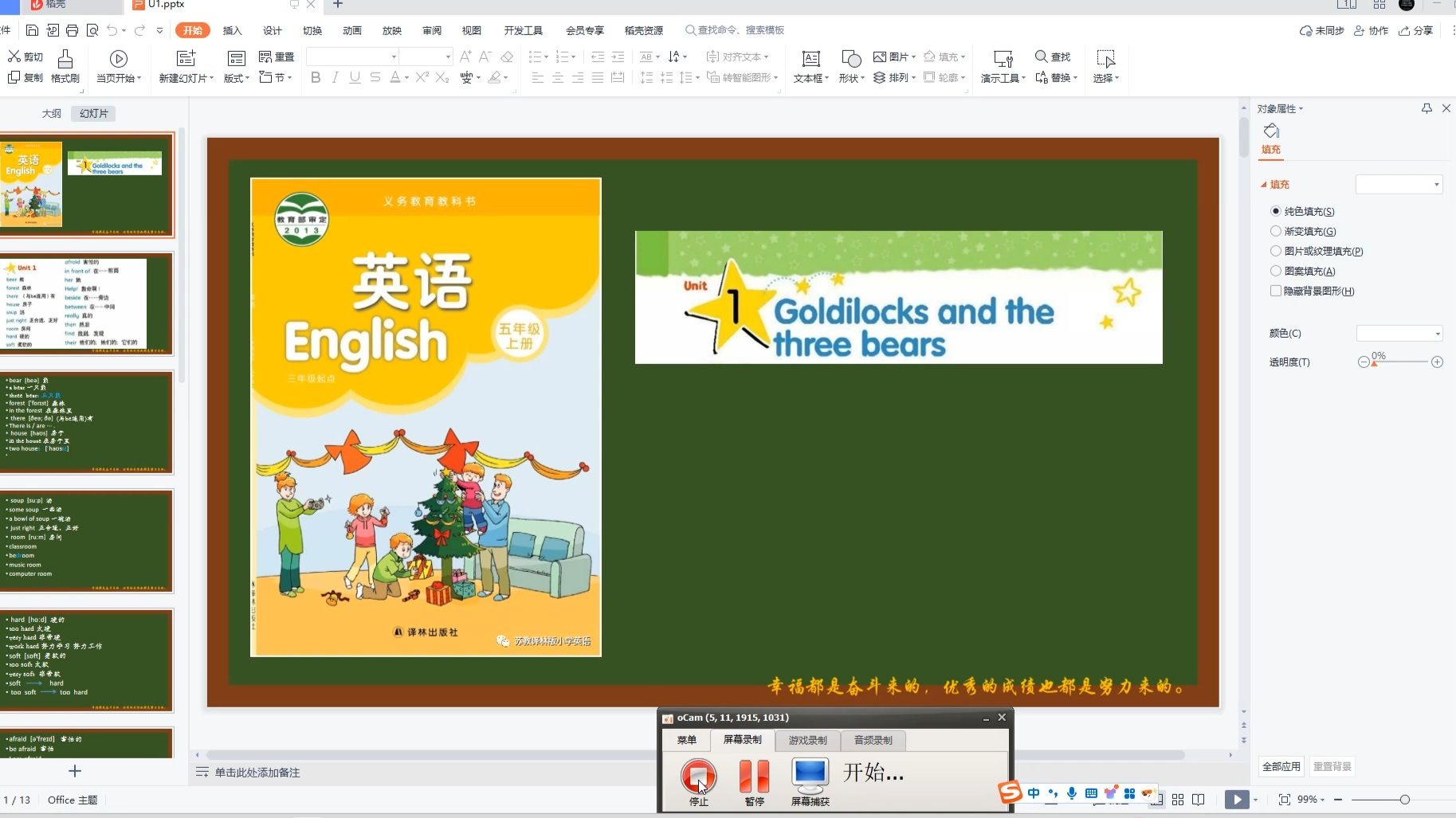Viewport: 1456px width, 818px height.
Task: Click the Shapes (形状) icon
Action: point(851,58)
